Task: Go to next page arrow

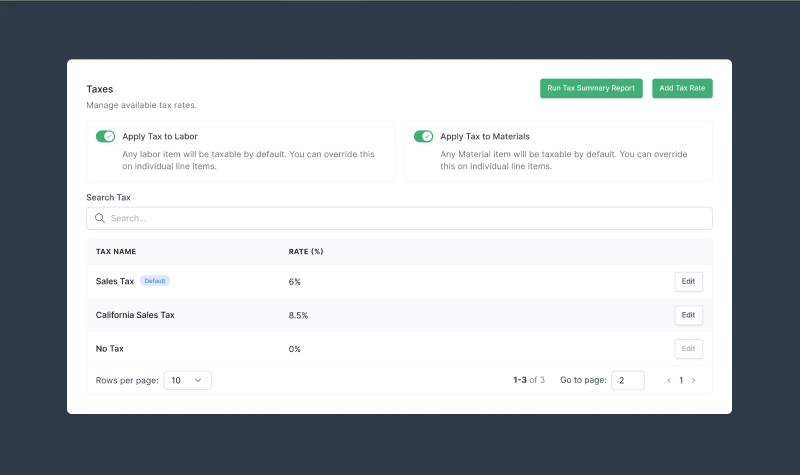Action: [693, 380]
